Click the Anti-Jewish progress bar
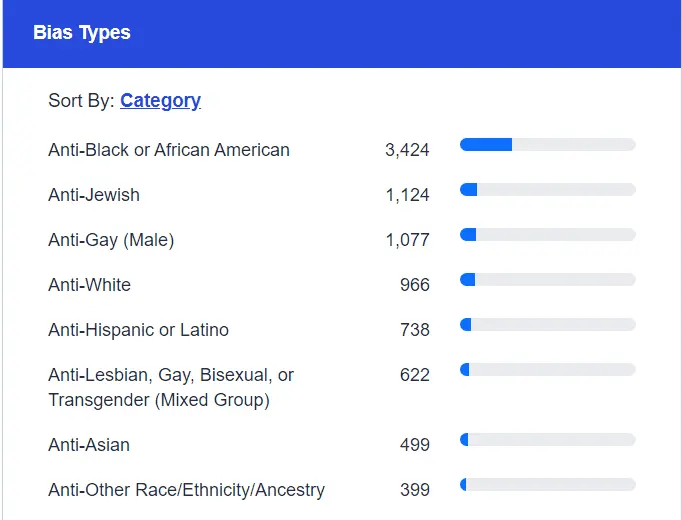The image size is (682, 520). pos(547,190)
